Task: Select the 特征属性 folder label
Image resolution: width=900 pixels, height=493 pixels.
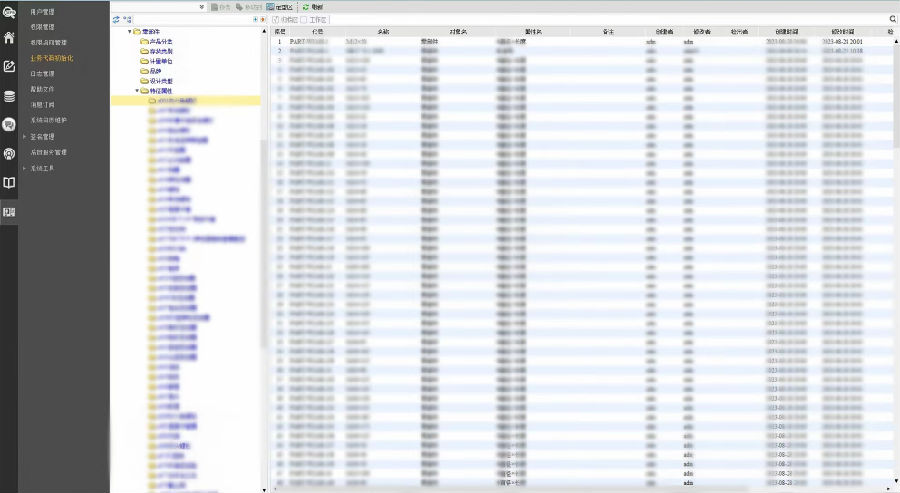Action: tap(161, 91)
